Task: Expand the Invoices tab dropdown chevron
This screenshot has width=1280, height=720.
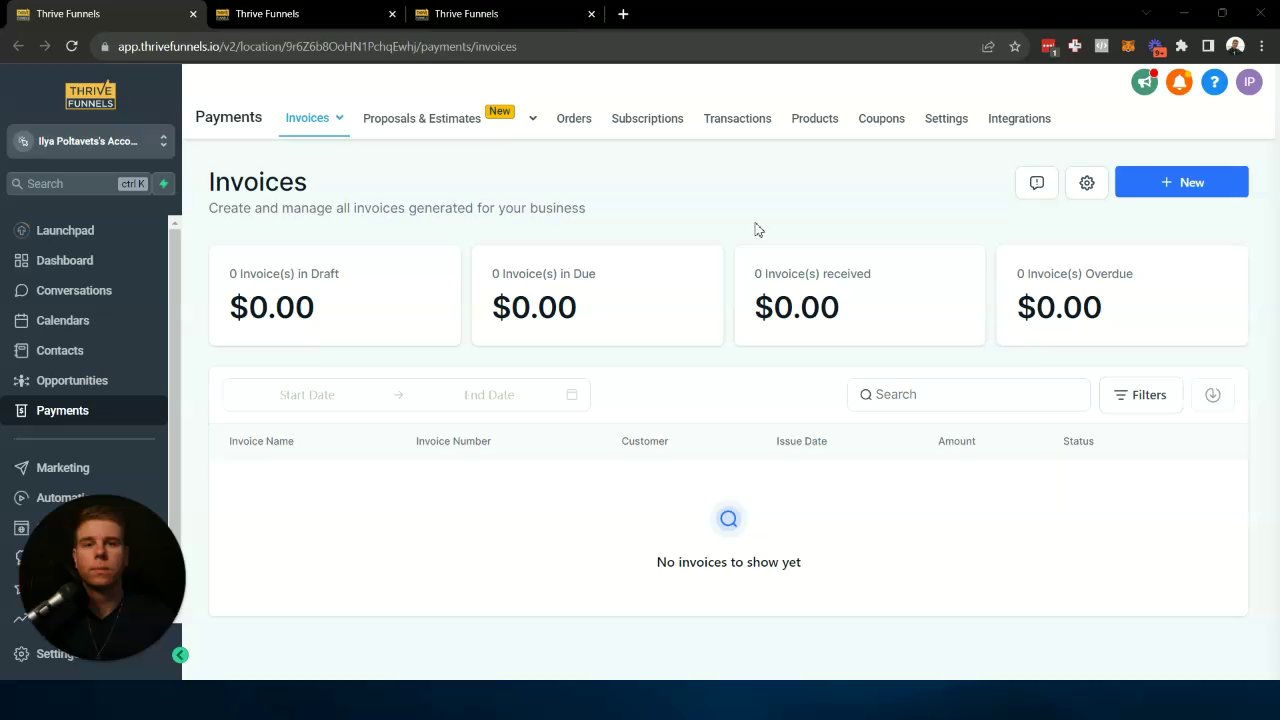Action: coord(340,118)
